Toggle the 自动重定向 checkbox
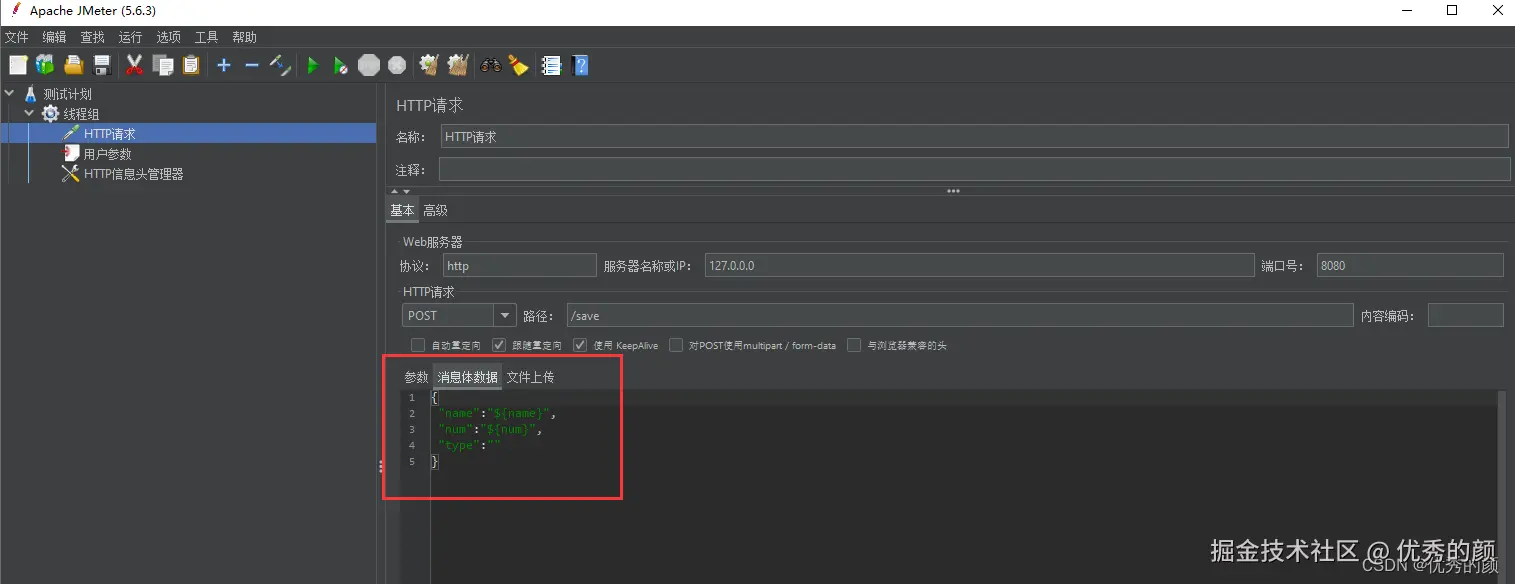 pos(418,345)
